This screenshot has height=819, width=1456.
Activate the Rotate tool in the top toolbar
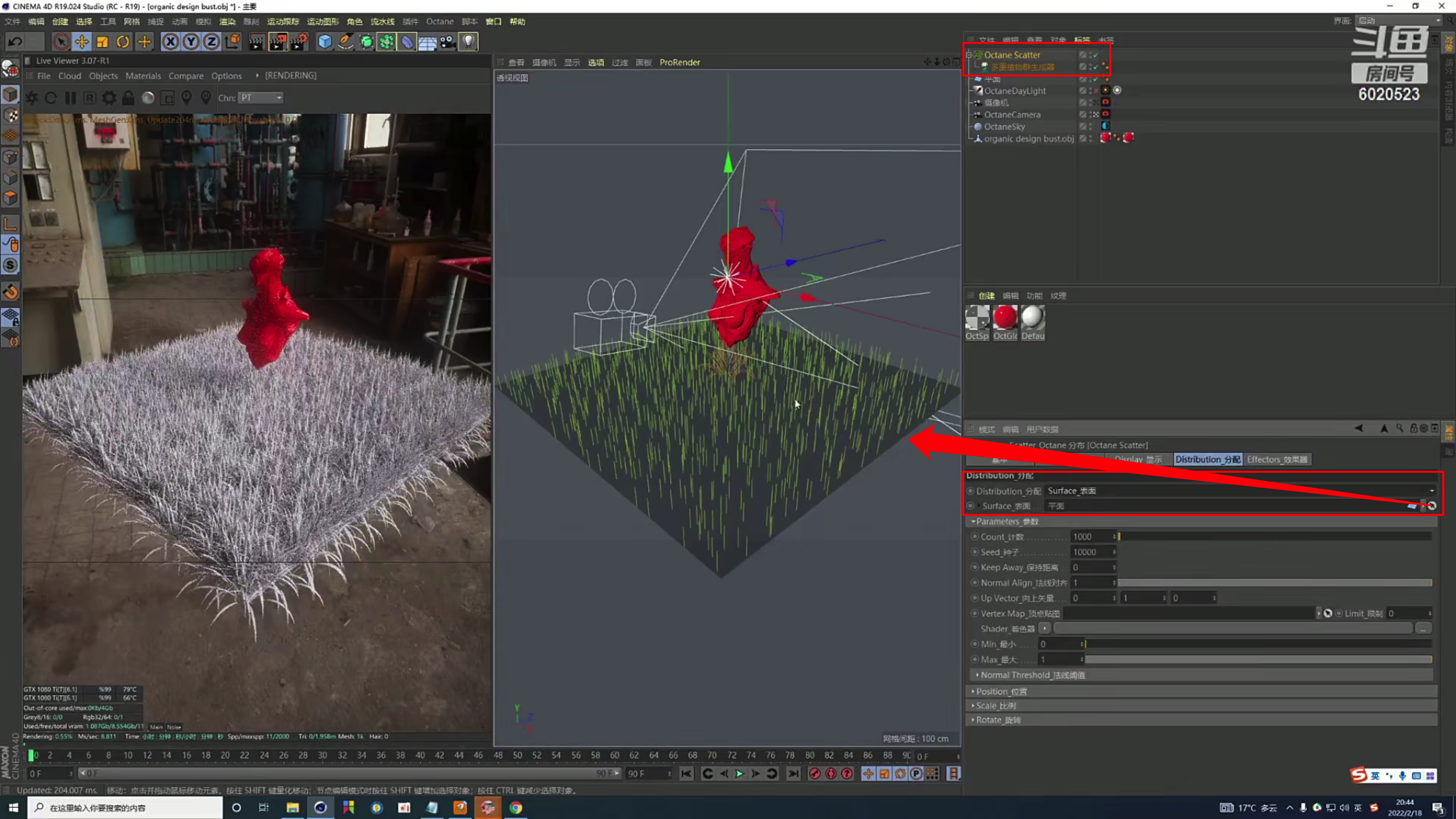pos(123,42)
